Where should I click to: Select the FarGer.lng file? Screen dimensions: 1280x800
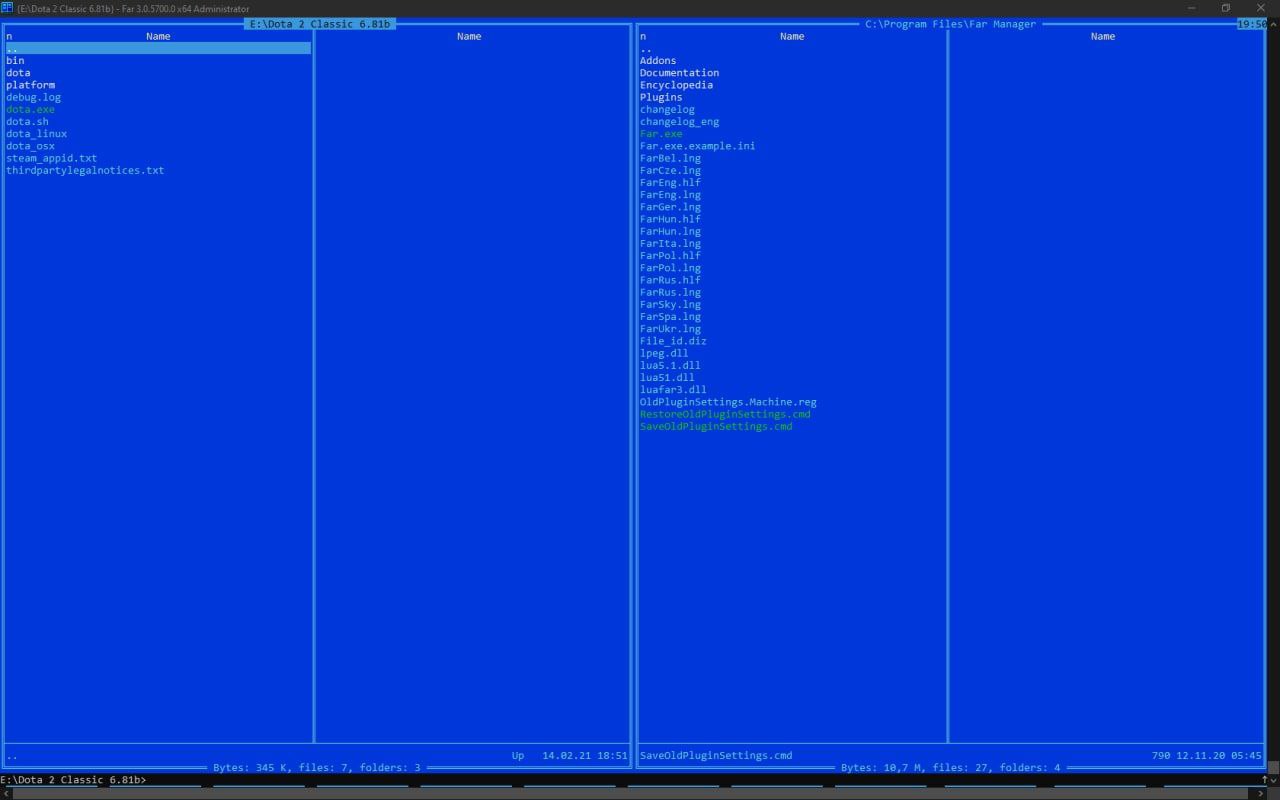pos(670,207)
